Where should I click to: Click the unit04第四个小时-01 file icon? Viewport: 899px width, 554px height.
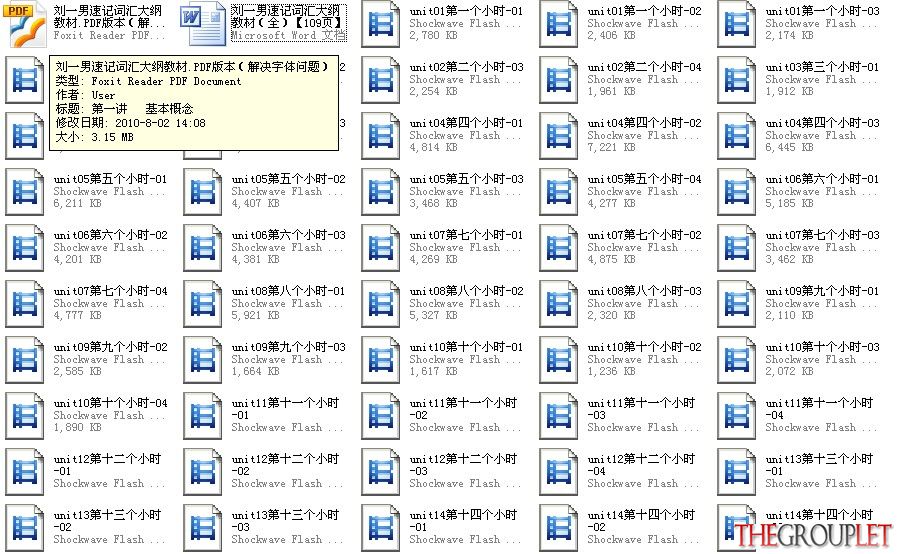(381, 136)
